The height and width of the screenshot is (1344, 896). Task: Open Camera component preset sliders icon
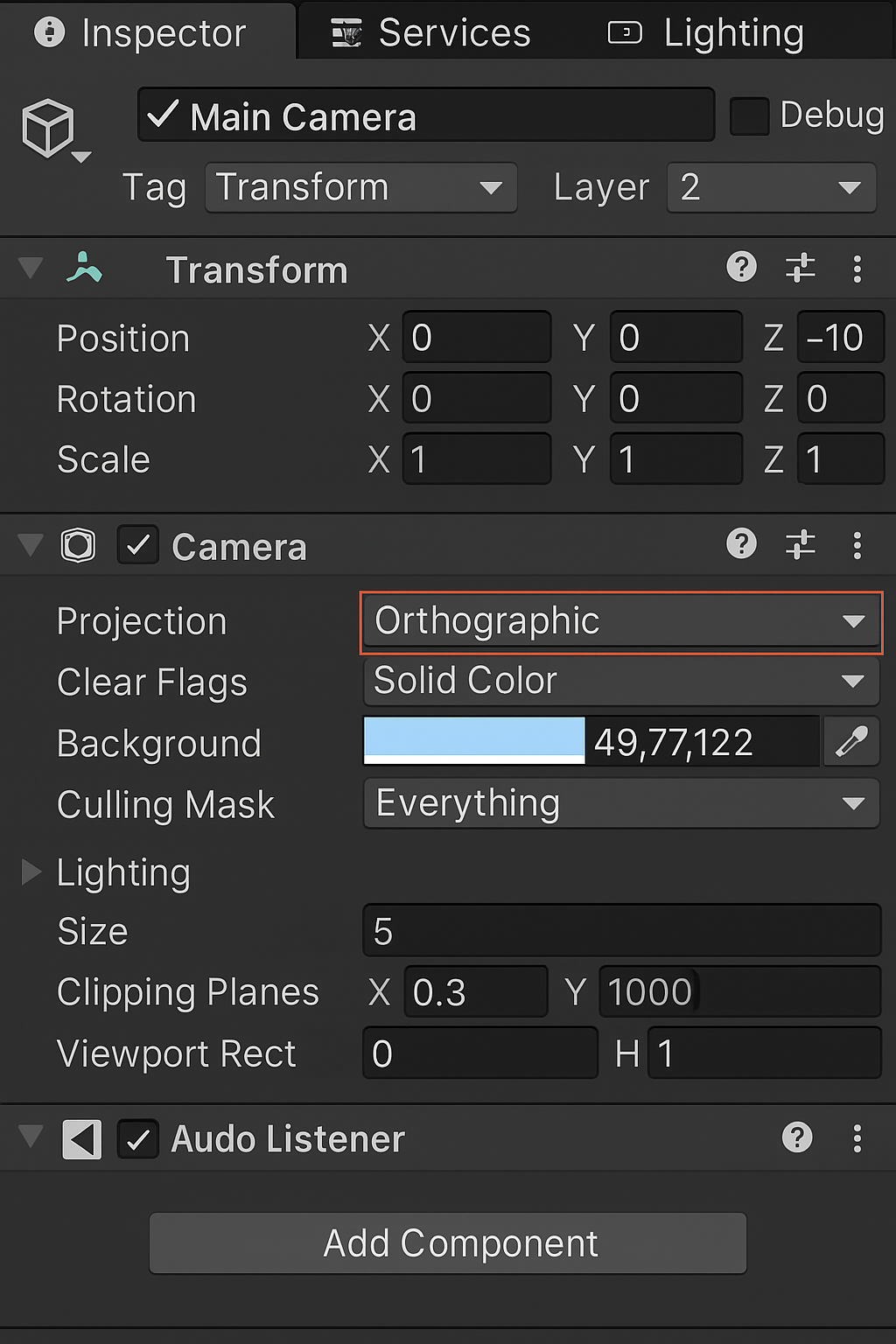coord(800,544)
